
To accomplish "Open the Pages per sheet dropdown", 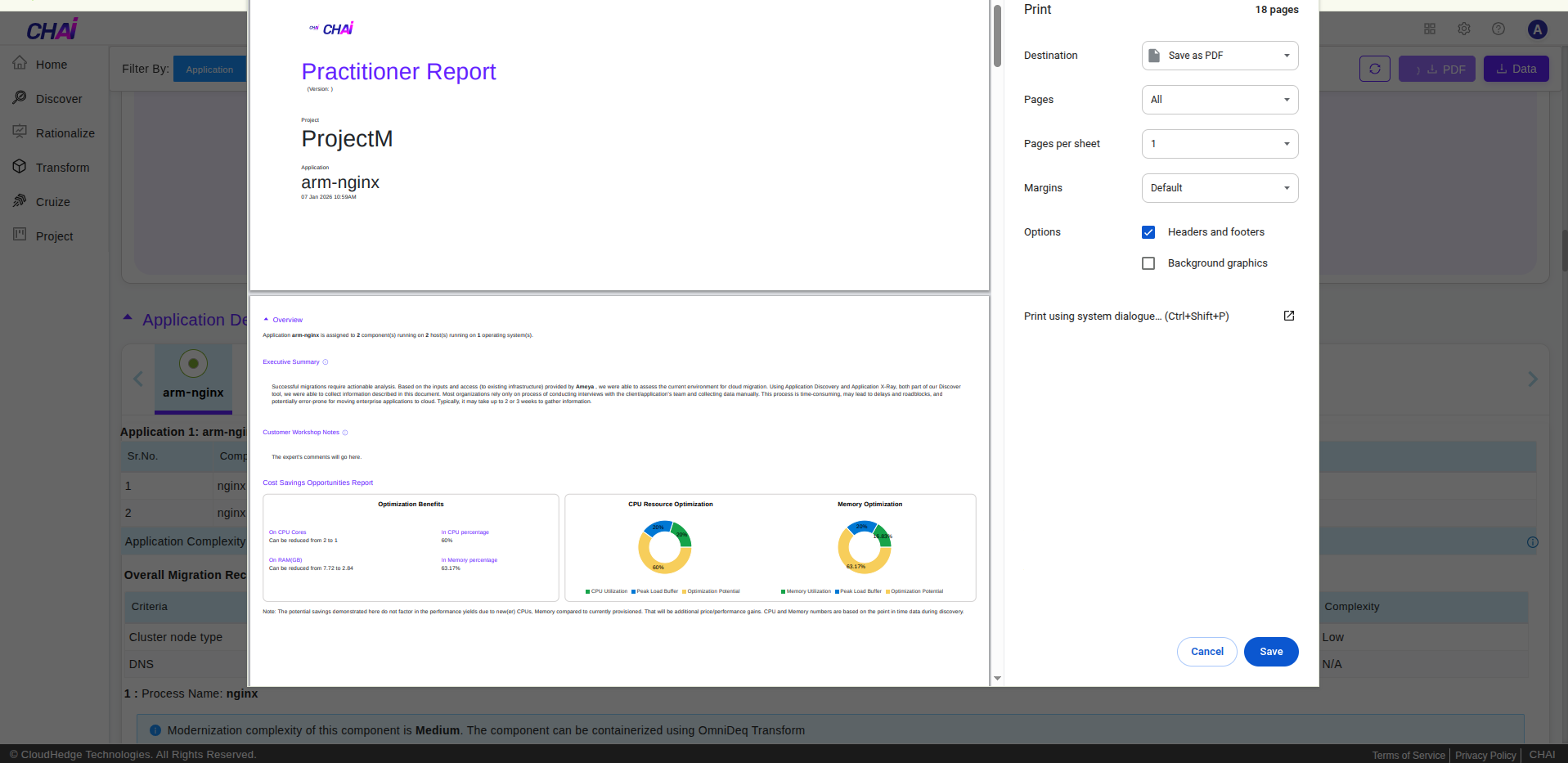I will pos(1220,144).
